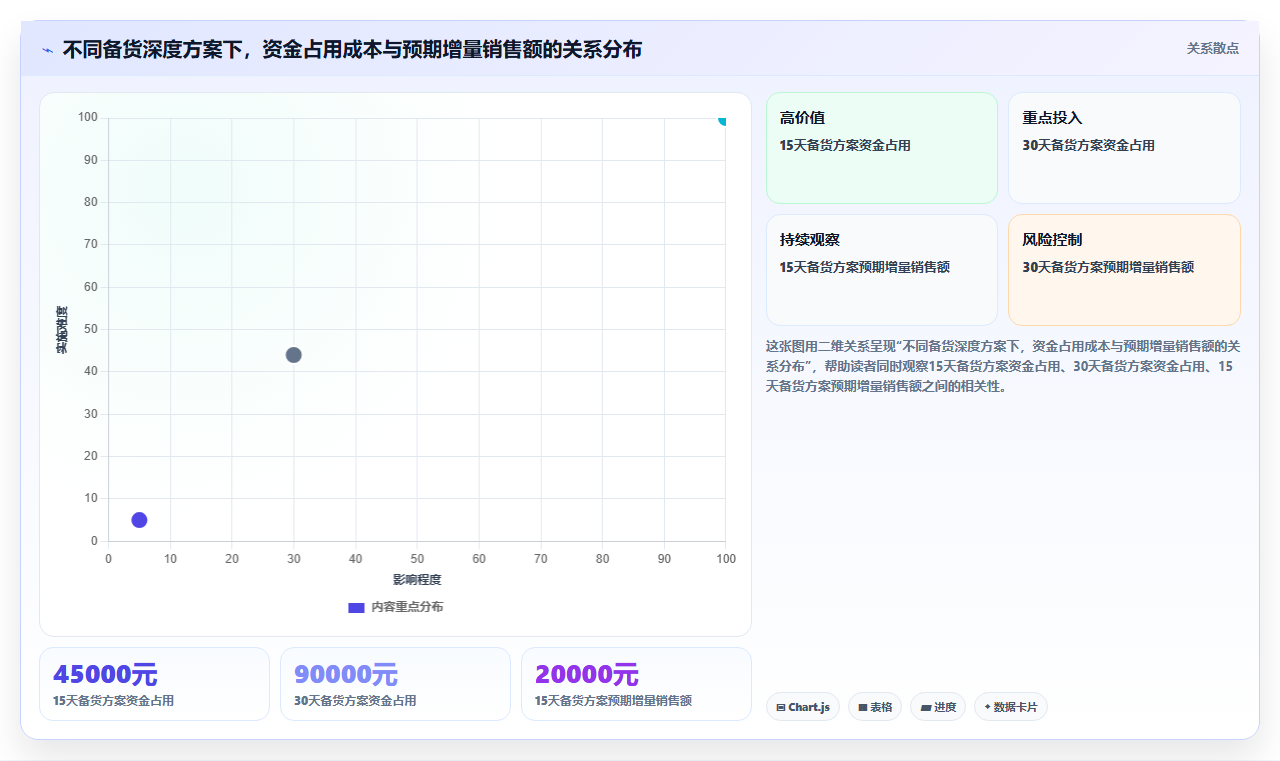Open the 重点投入 card
The image size is (1280, 761).
pyautogui.click(x=1124, y=148)
